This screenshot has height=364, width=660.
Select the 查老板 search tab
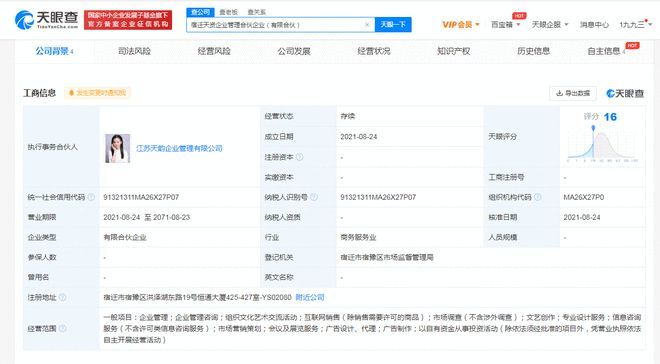(229, 12)
